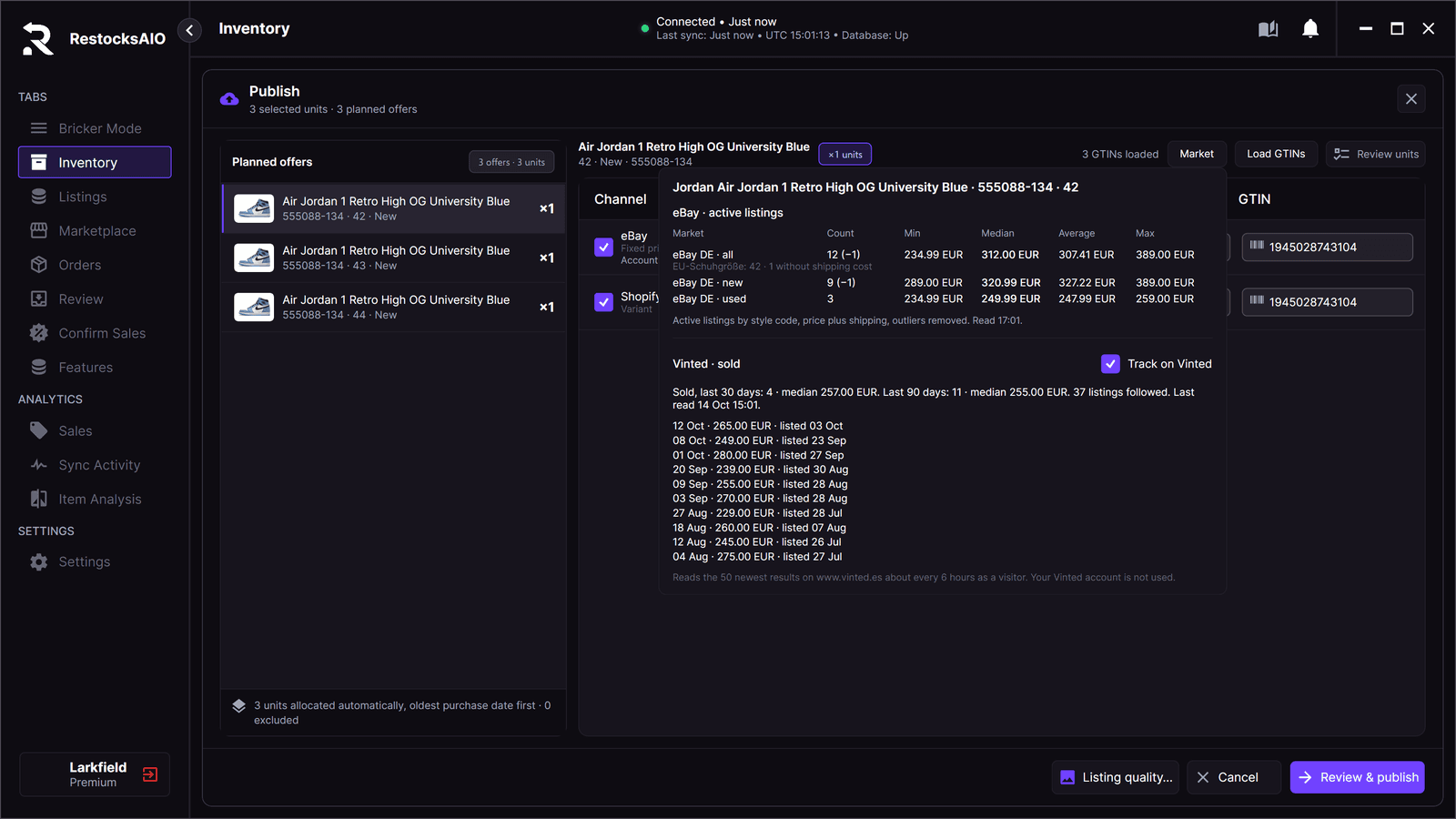Click Review & publish

tap(1357, 777)
